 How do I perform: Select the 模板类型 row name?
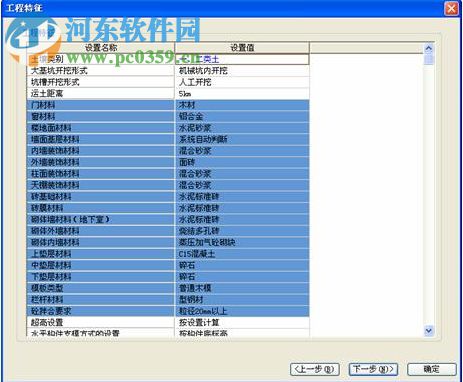pyautogui.click(x=101, y=288)
